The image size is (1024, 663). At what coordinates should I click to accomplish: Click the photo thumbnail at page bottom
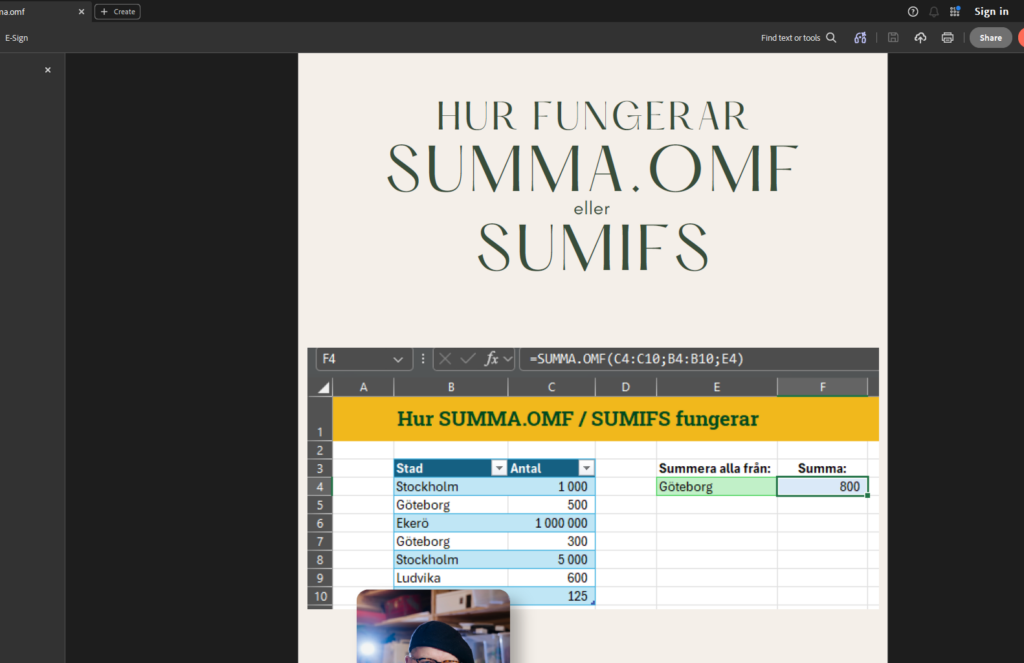pos(433,626)
